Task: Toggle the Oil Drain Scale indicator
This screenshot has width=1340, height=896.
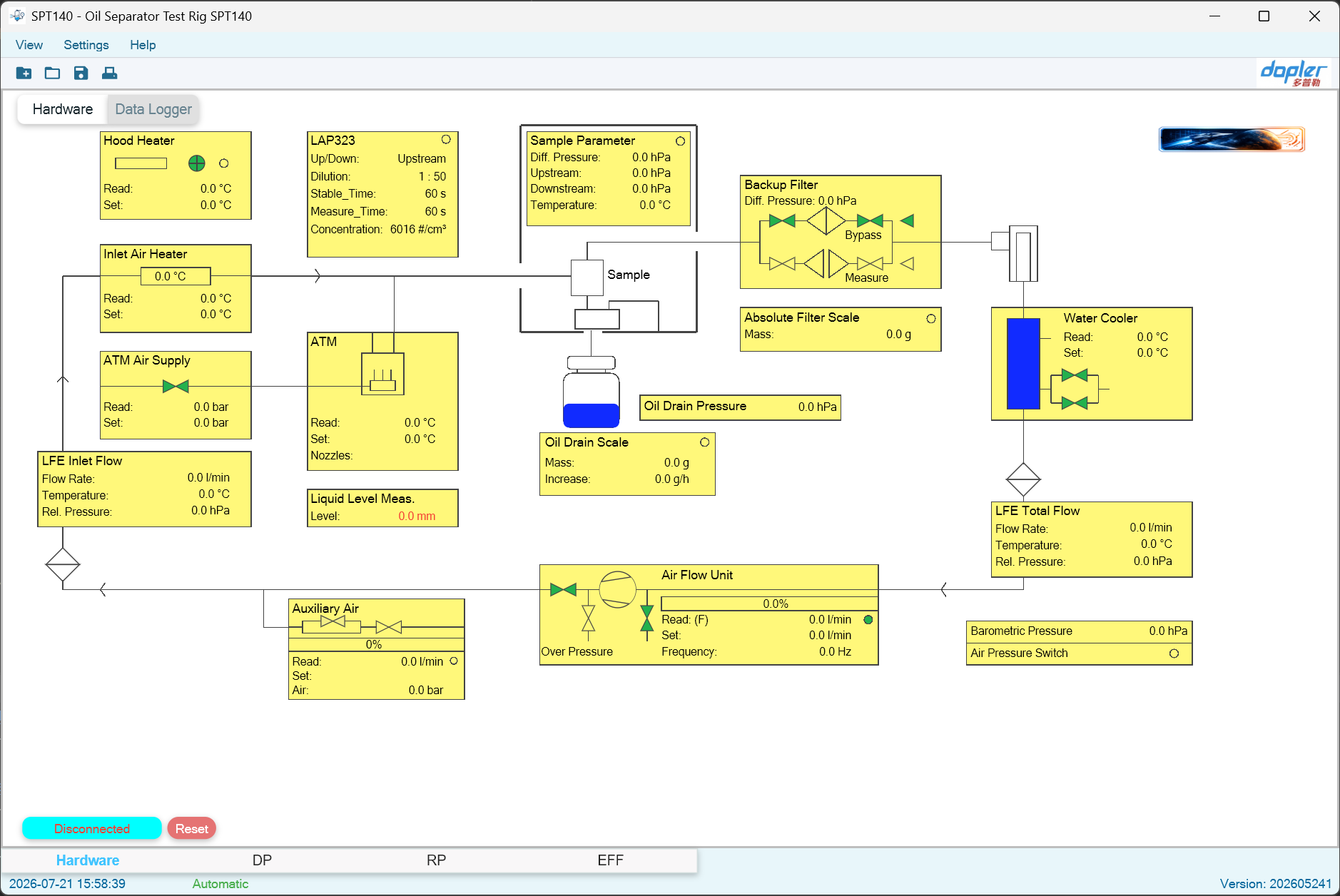Action: (704, 442)
